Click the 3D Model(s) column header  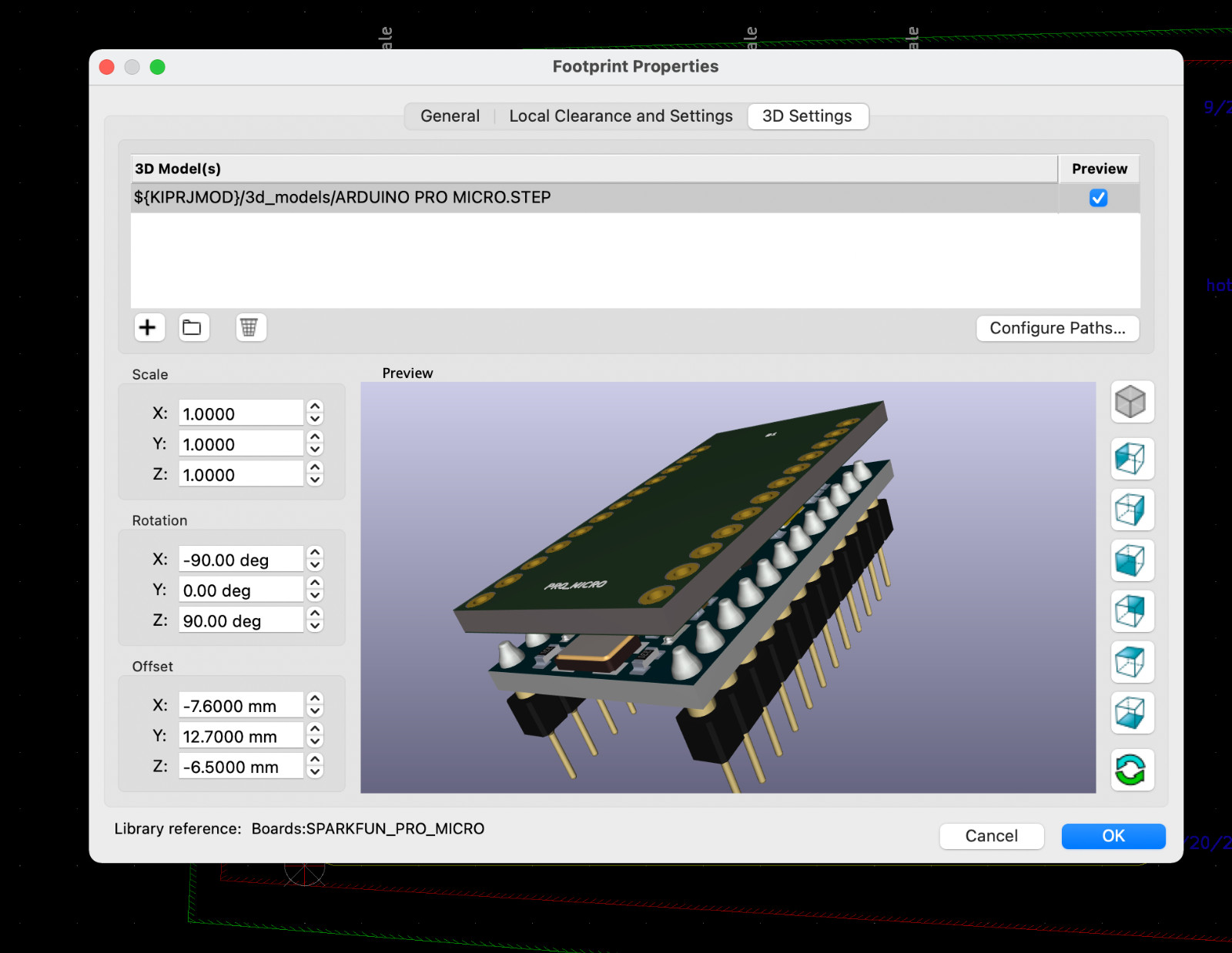coord(594,169)
